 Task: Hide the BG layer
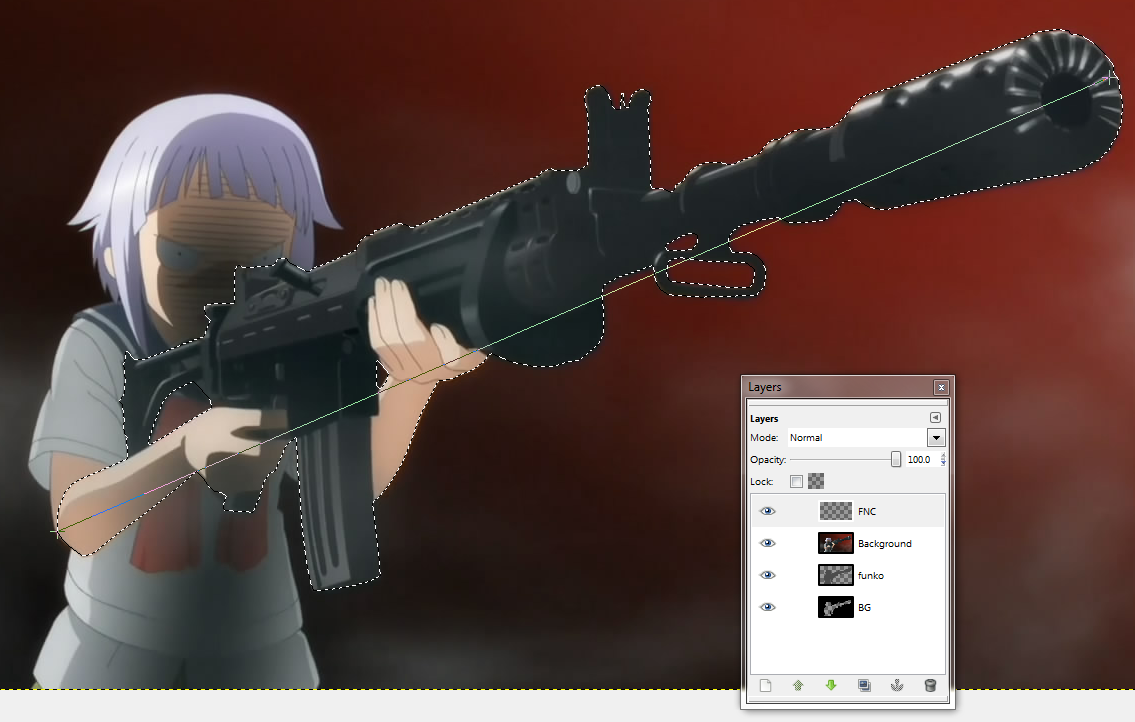coord(767,607)
